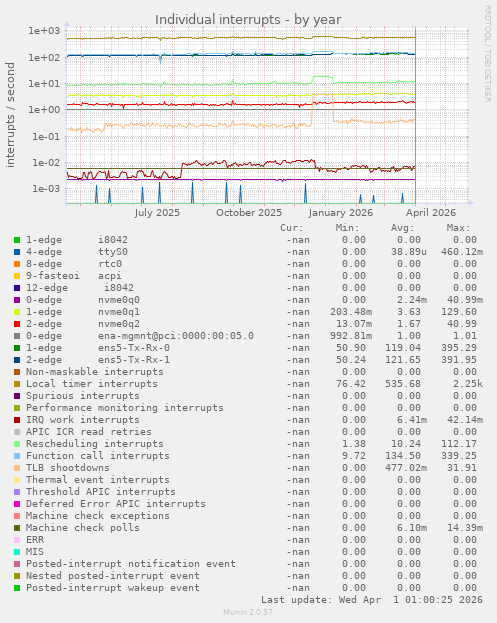Click the October 2025 axis label

tap(249, 213)
